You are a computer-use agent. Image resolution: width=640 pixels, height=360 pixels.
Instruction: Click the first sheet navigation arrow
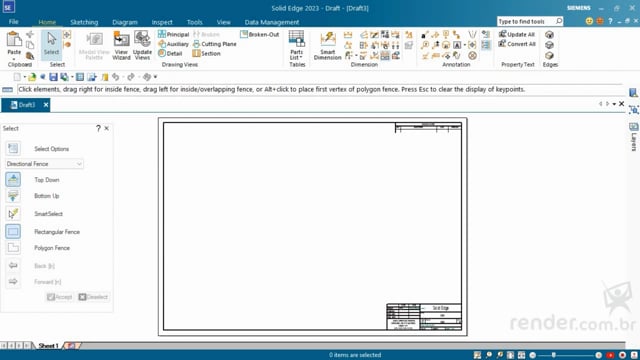pos(4,346)
